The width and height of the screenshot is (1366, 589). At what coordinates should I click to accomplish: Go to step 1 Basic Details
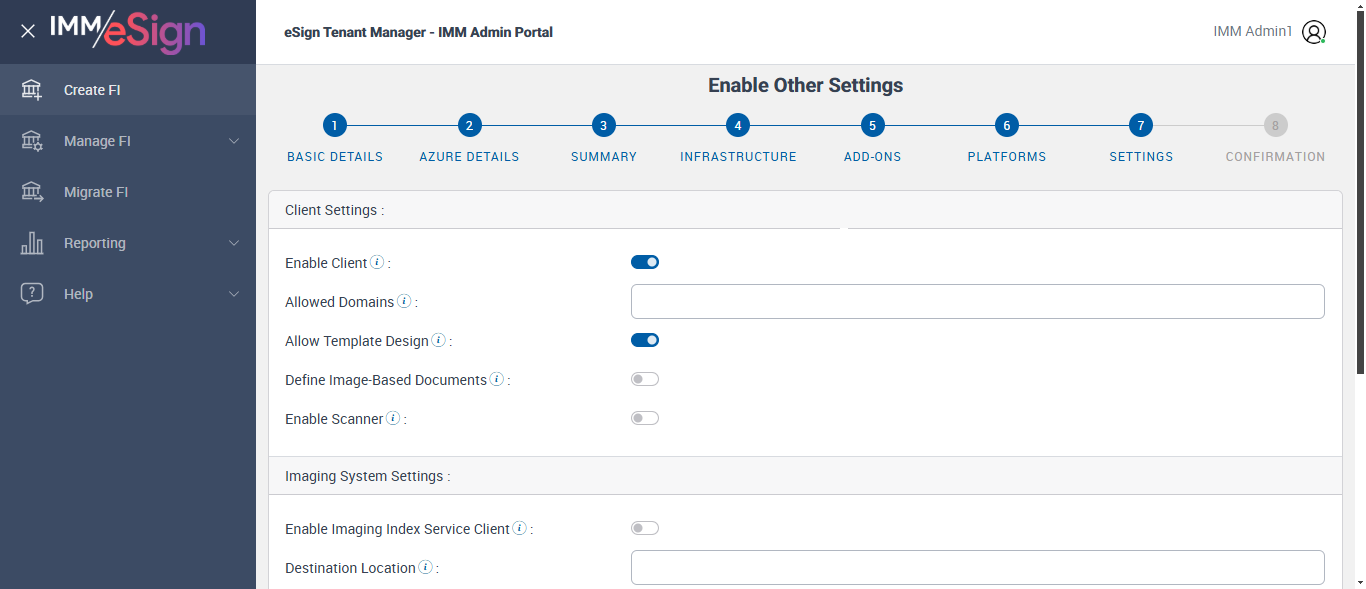[x=335, y=126]
